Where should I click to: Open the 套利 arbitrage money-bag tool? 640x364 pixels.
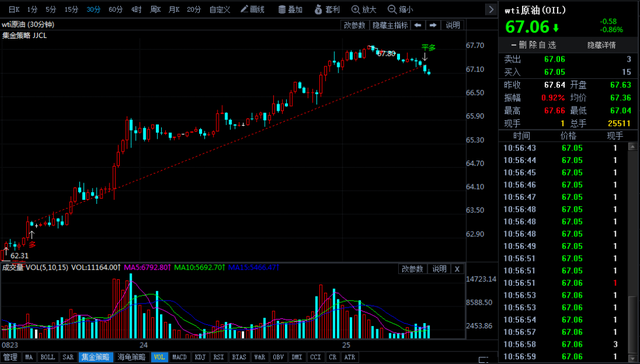click(327, 9)
